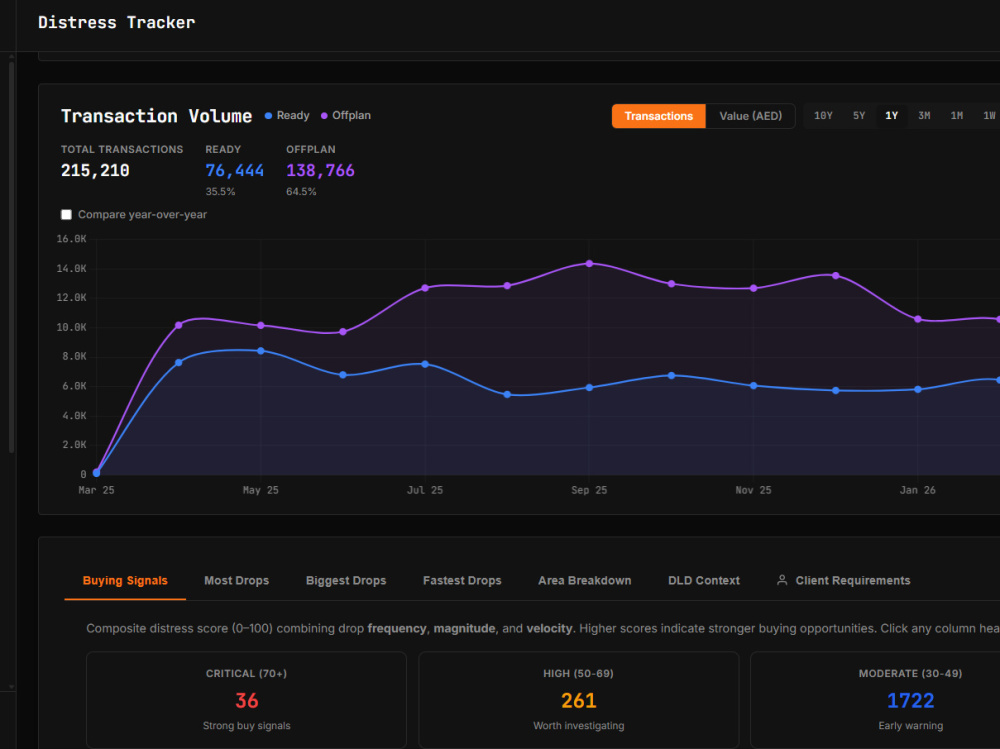Click the Ready May 25 data point
This screenshot has width=1000, height=749.
[261, 351]
